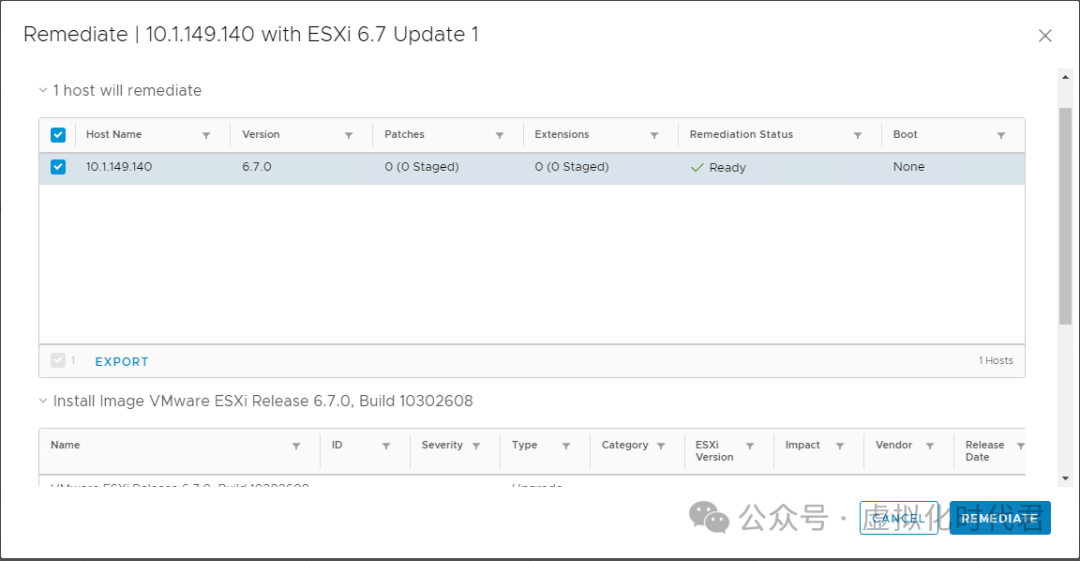Filter the Version column in hosts table
The width and height of the screenshot is (1080, 561).
coord(349,136)
